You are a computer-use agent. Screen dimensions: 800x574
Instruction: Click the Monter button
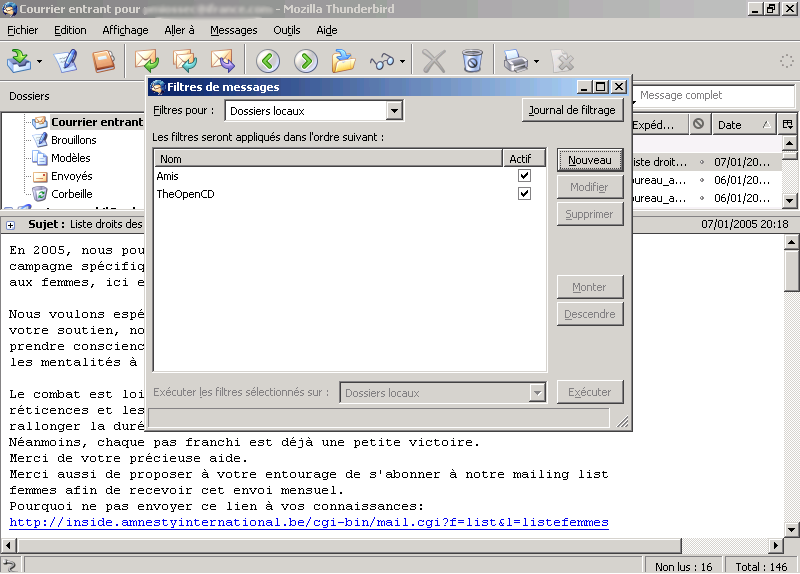pos(590,287)
